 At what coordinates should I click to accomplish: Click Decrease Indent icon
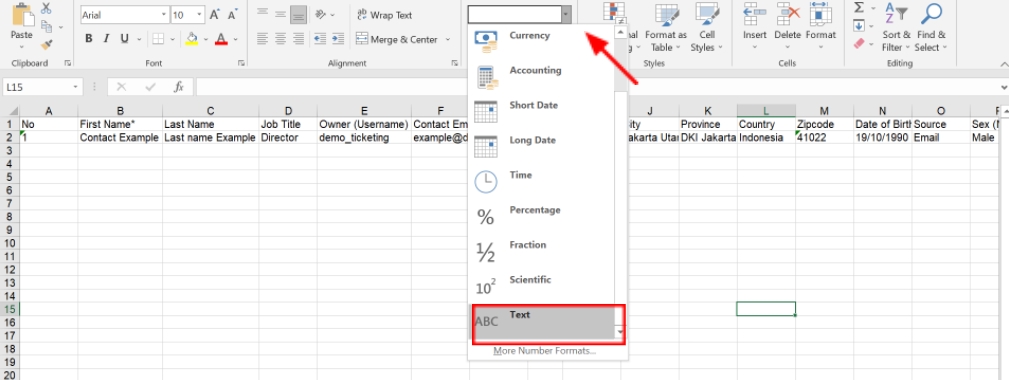click(x=320, y=39)
